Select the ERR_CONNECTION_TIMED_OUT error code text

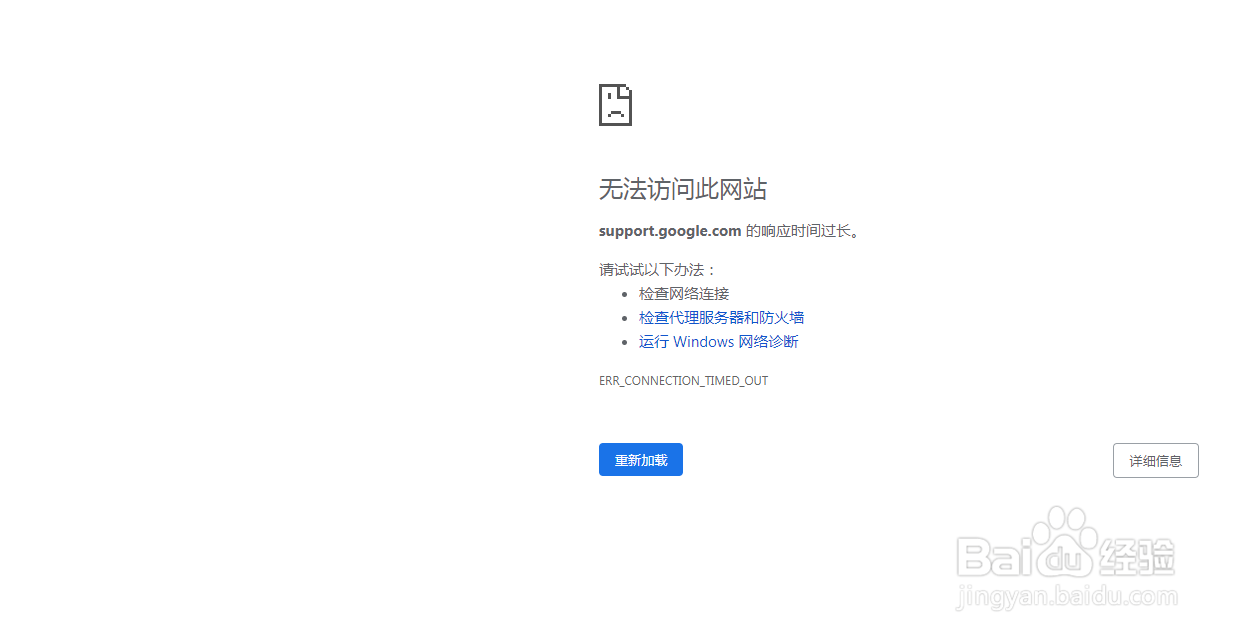pyautogui.click(x=683, y=381)
